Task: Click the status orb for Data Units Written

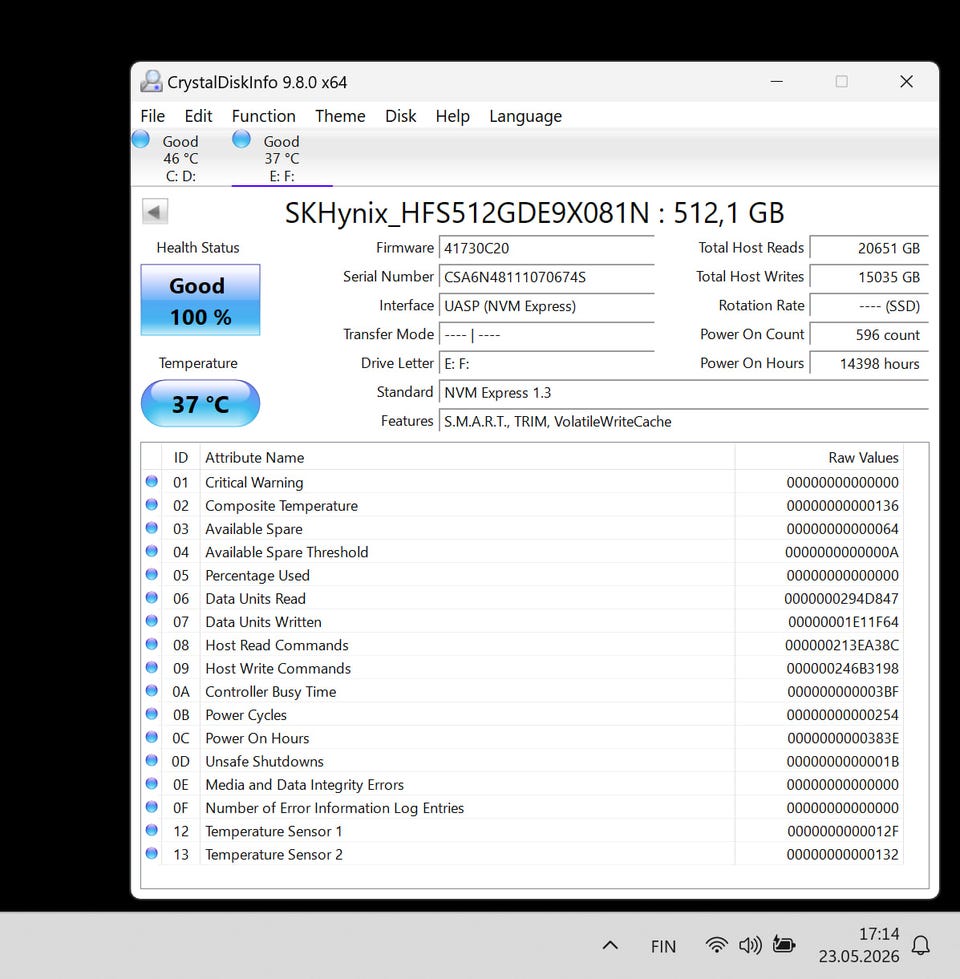Action: click(152, 621)
